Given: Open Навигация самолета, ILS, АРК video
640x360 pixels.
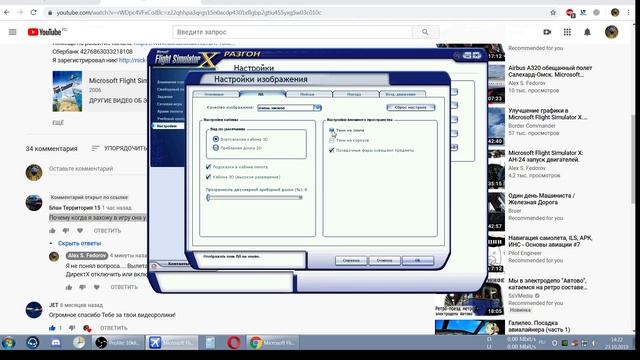Looking at the screenshot, I should point(550,241).
